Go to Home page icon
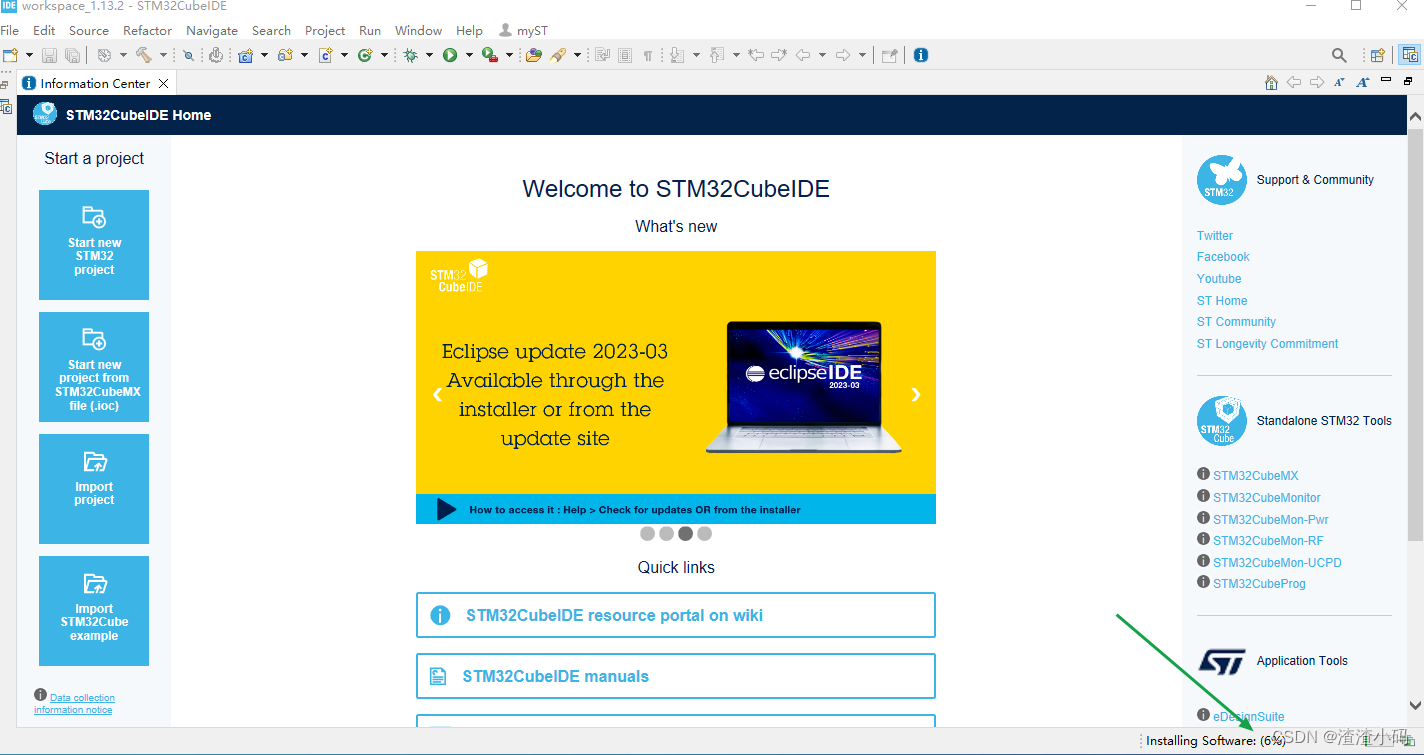 pos(1271,83)
